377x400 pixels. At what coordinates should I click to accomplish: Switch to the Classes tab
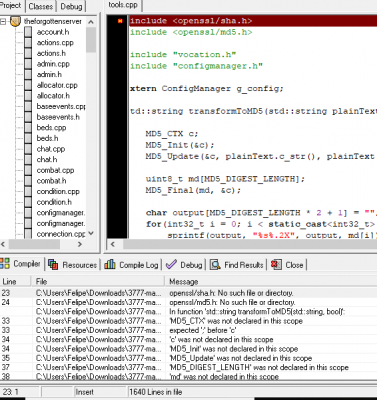click(x=41, y=6)
